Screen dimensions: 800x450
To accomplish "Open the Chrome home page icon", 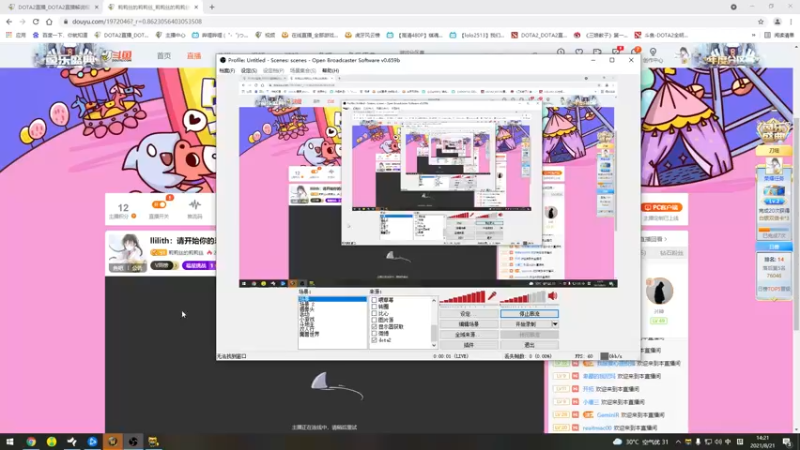I will (49, 21).
